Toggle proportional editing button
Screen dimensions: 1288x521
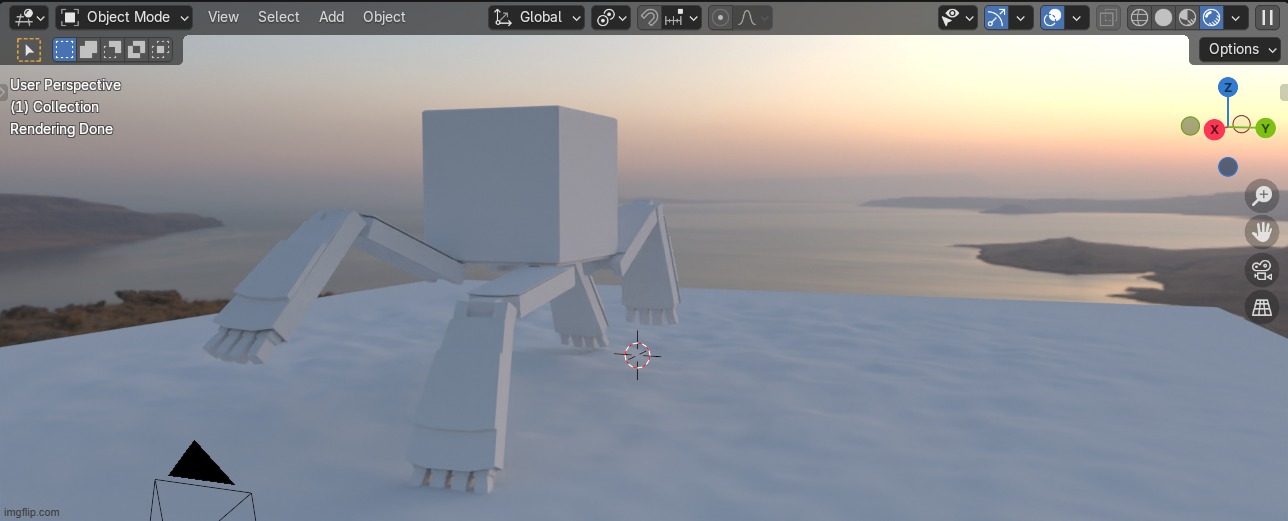[719, 17]
